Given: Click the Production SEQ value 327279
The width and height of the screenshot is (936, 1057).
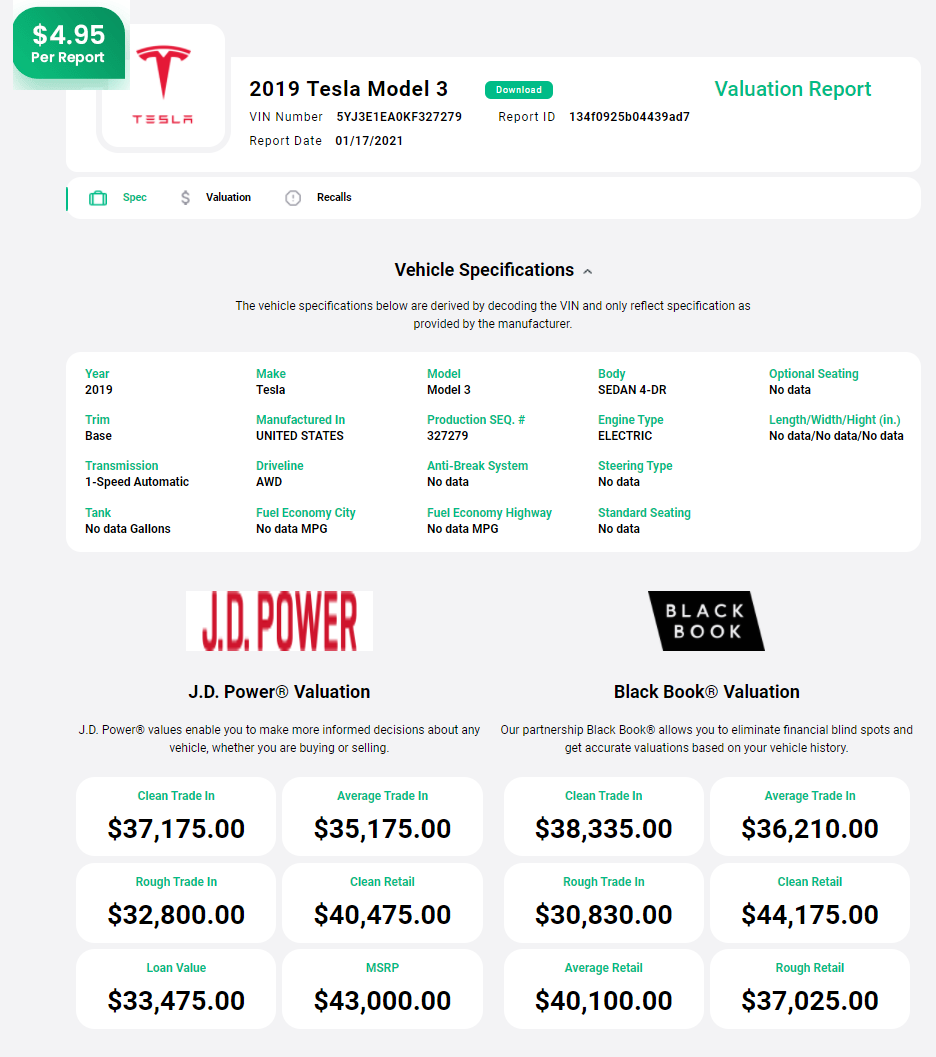Looking at the screenshot, I should pos(447,435).
